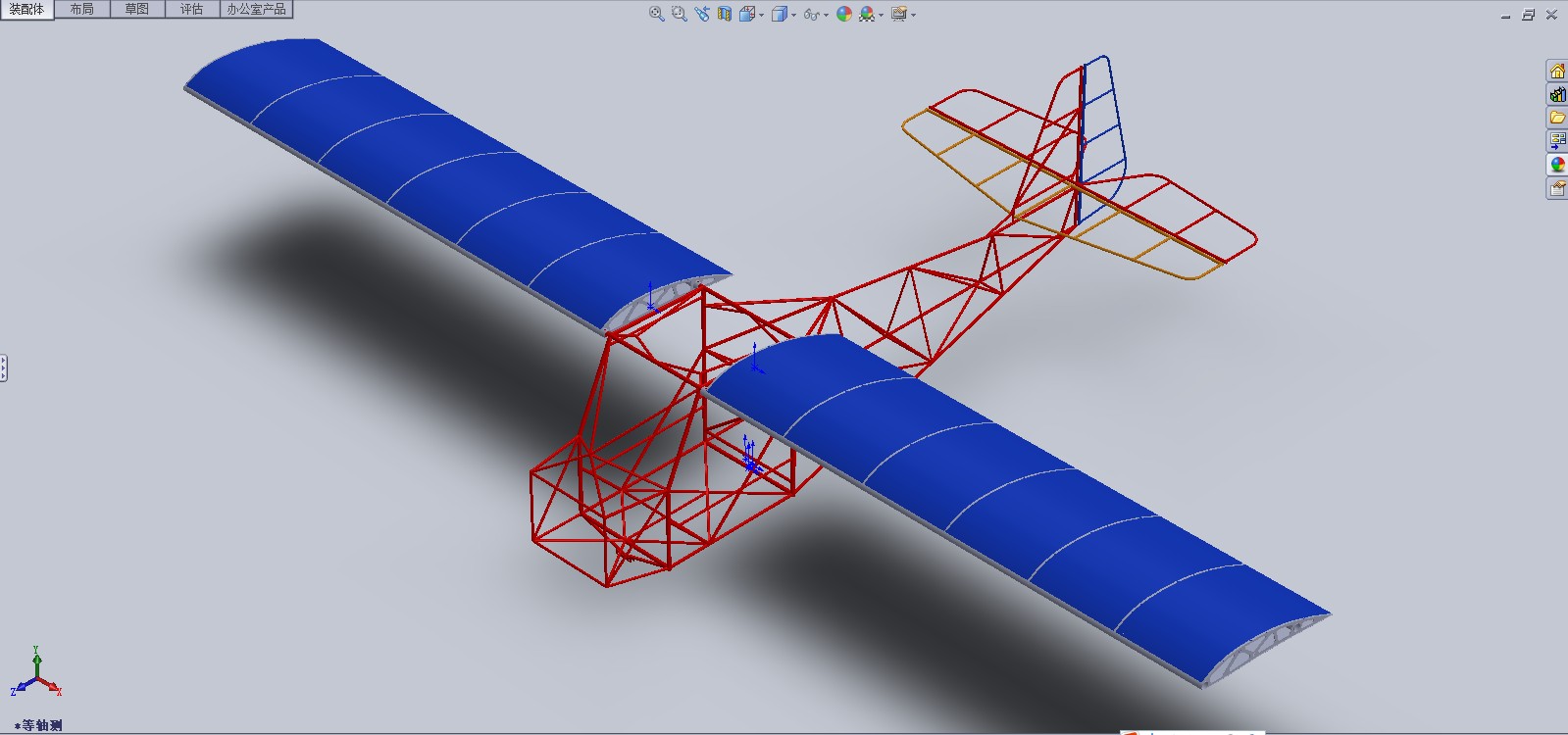This screenshot has height=735, width=1568.
Task: Switch to the 草图 tab
Action: pyautogui.click(x=136, y=9)
